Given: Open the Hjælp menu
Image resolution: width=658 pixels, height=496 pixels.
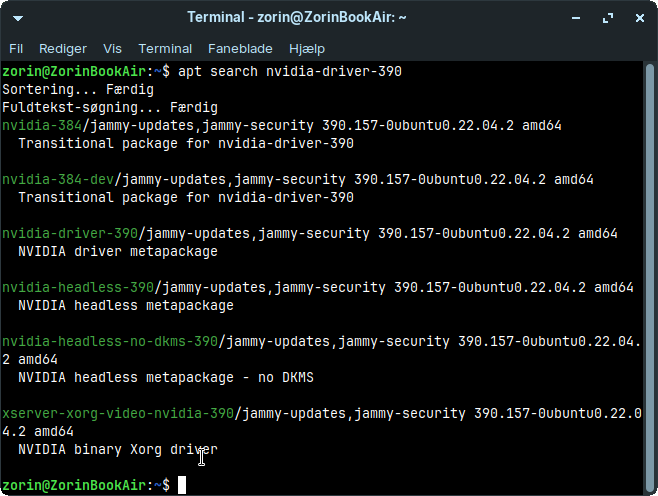Looking at the screenshot, I should [x=307, y=49].
